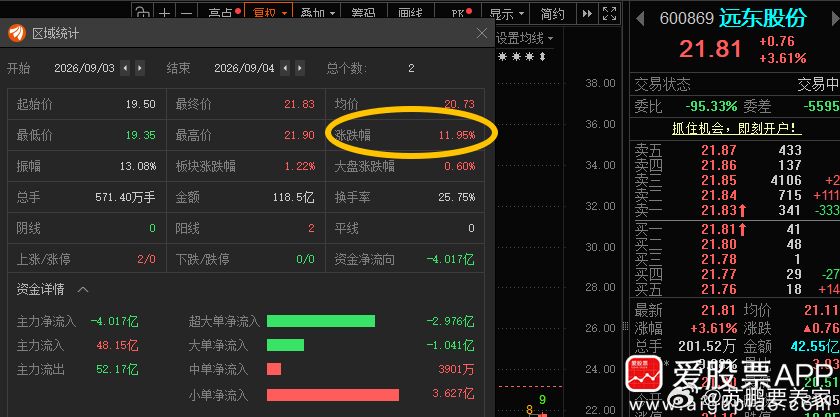Switch to 简约 view mode

tap(552, 13)
